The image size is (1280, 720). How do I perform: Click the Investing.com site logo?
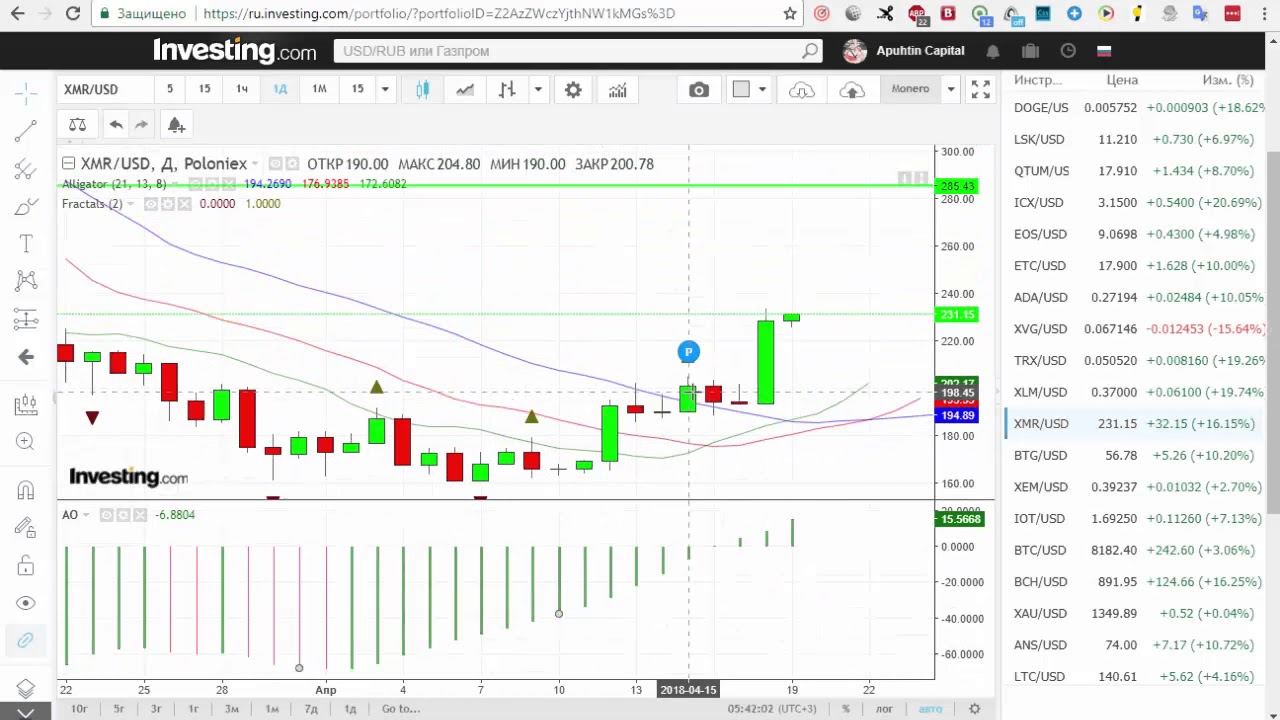coord(235,51)
